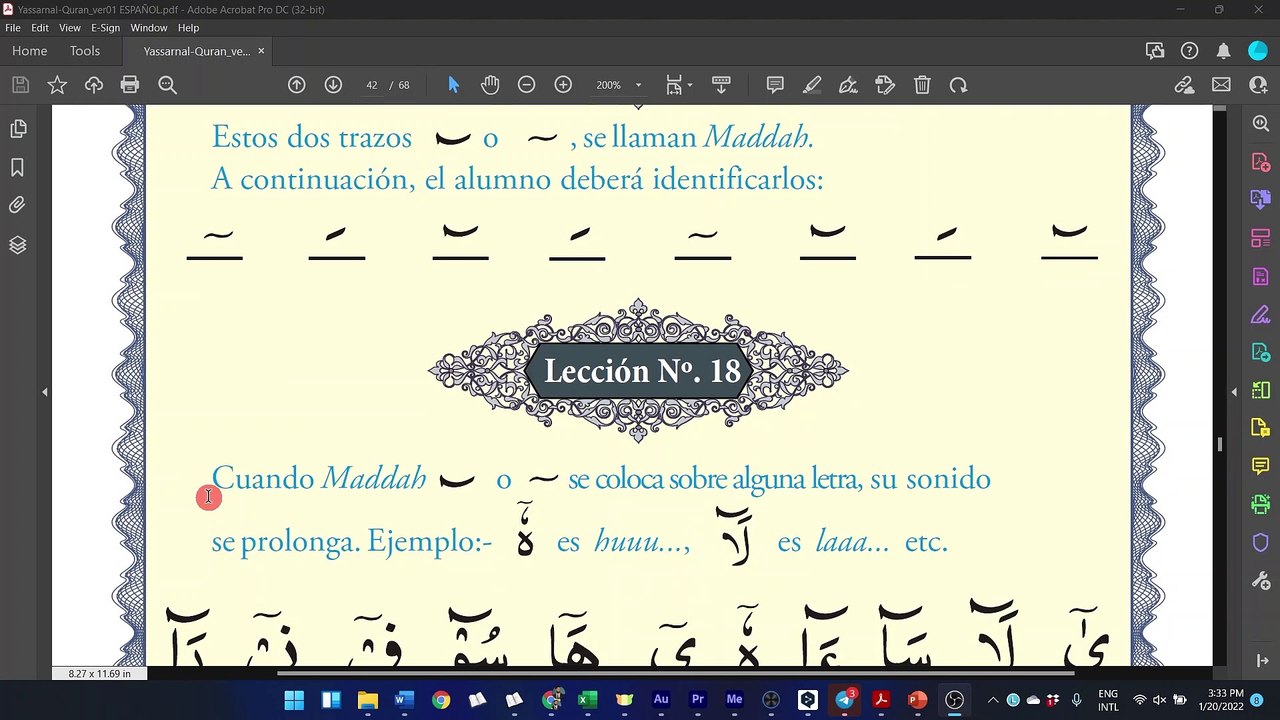
Task: Open the E-Sign menu
Action: coord(105,28)
